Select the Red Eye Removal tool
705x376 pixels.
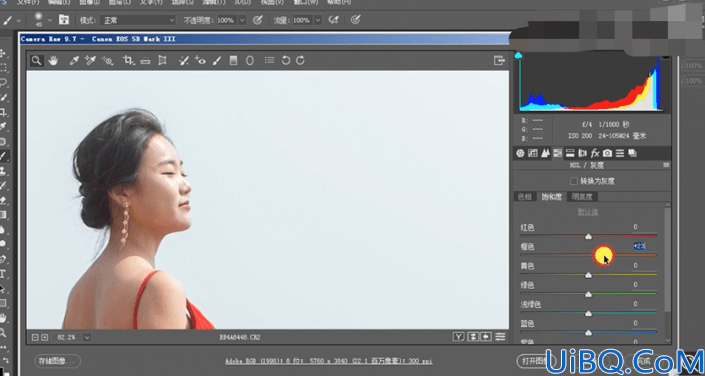point(200,61)
